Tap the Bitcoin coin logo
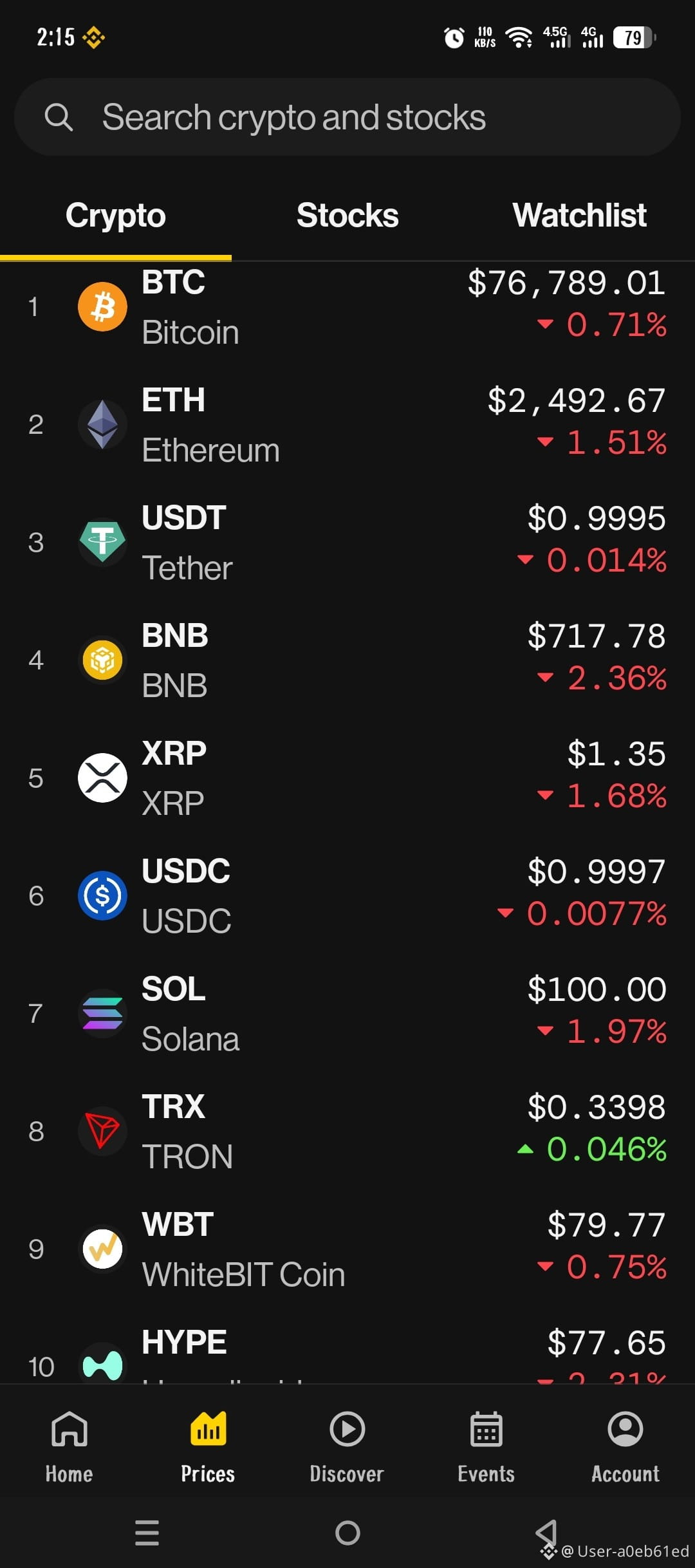Viewport: 695px width, 1568px height. click(102, 306)
